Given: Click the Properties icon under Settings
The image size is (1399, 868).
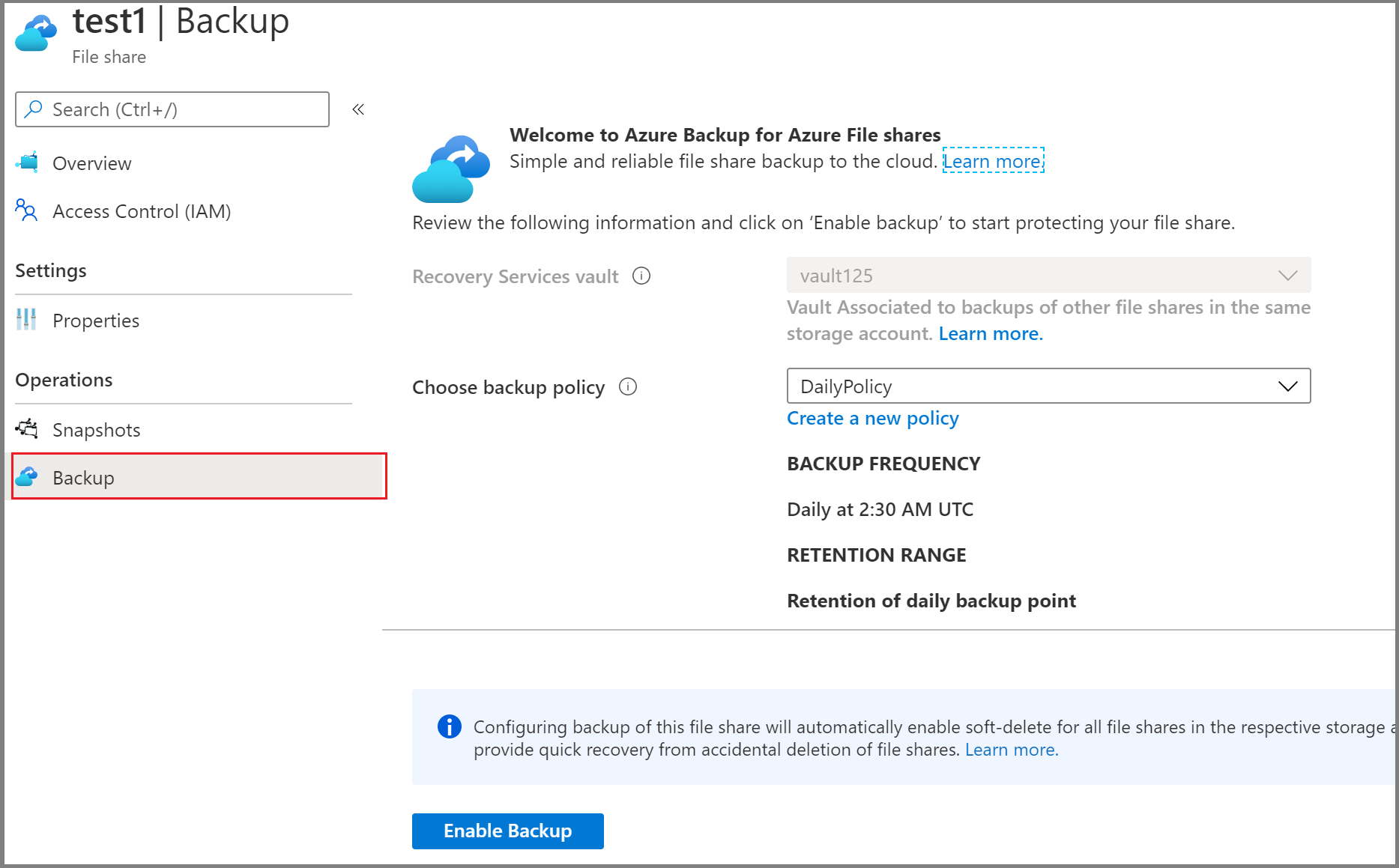Looking at the screenshot, I should pos(27,320).
